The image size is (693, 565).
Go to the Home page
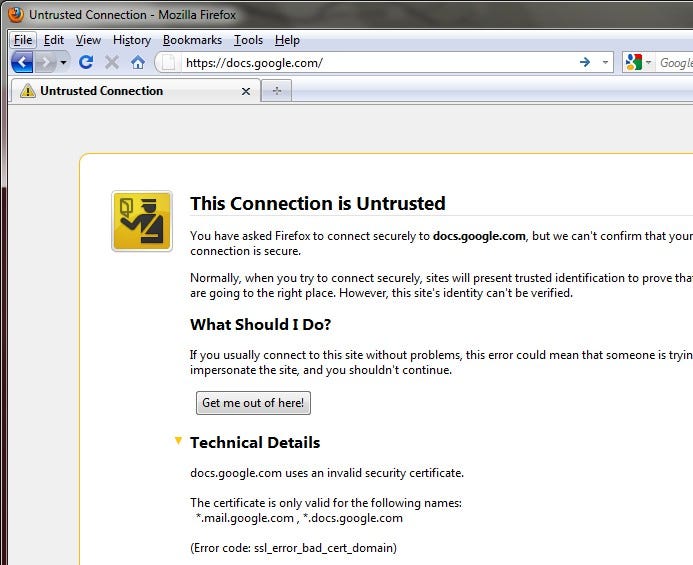click(138, 62)
